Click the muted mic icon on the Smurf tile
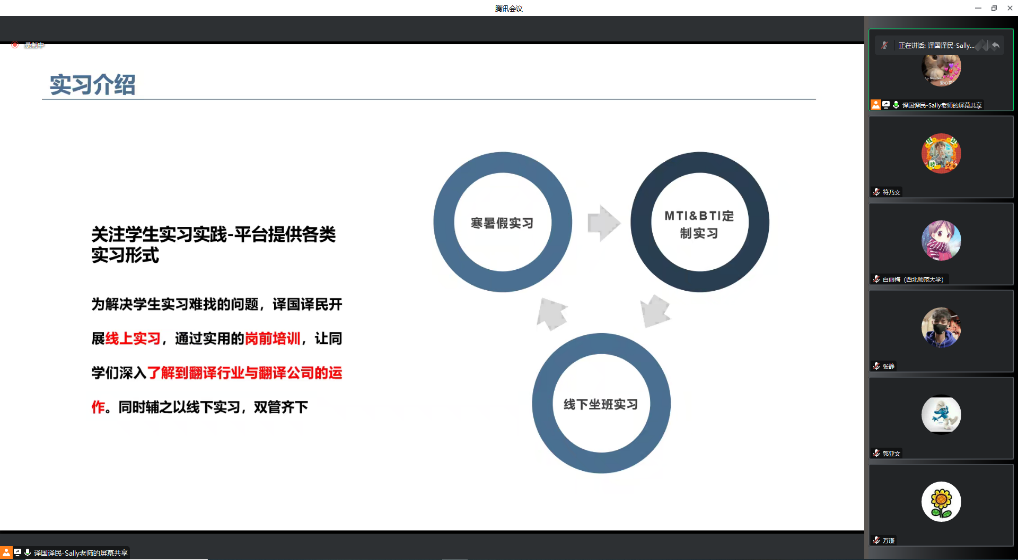This screenshot has height=560, width=1018. click(x=876, y=453)
